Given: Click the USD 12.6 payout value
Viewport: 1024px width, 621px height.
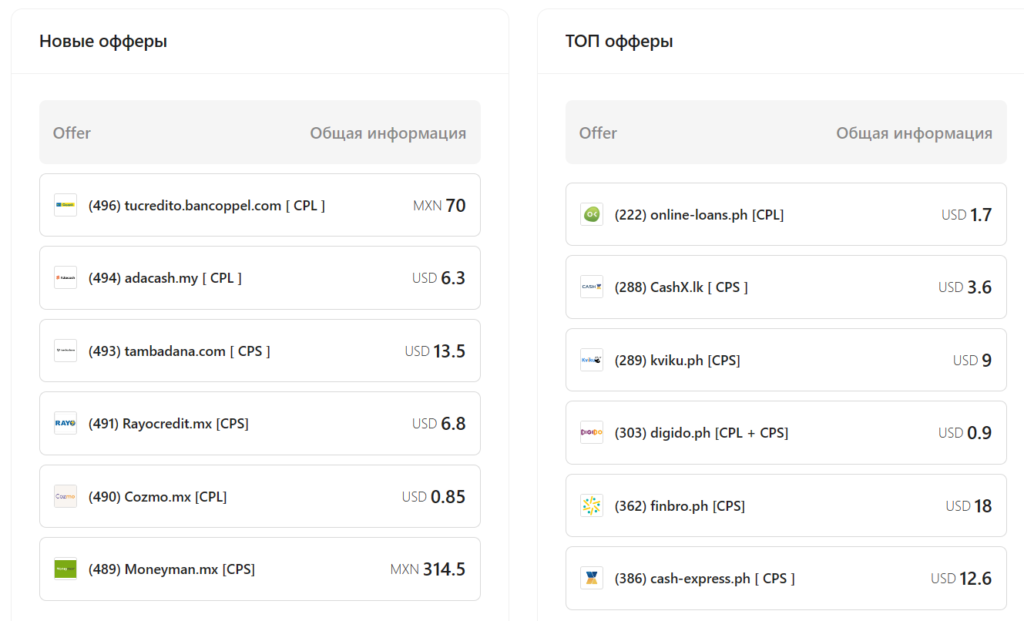Looking at the screenshot, I should pyautogui.click(x=961, y=578).
